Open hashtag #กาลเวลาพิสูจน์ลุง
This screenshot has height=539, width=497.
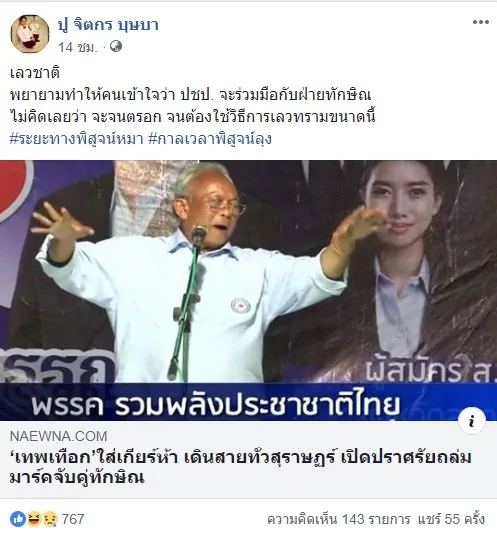pos(210,139)
